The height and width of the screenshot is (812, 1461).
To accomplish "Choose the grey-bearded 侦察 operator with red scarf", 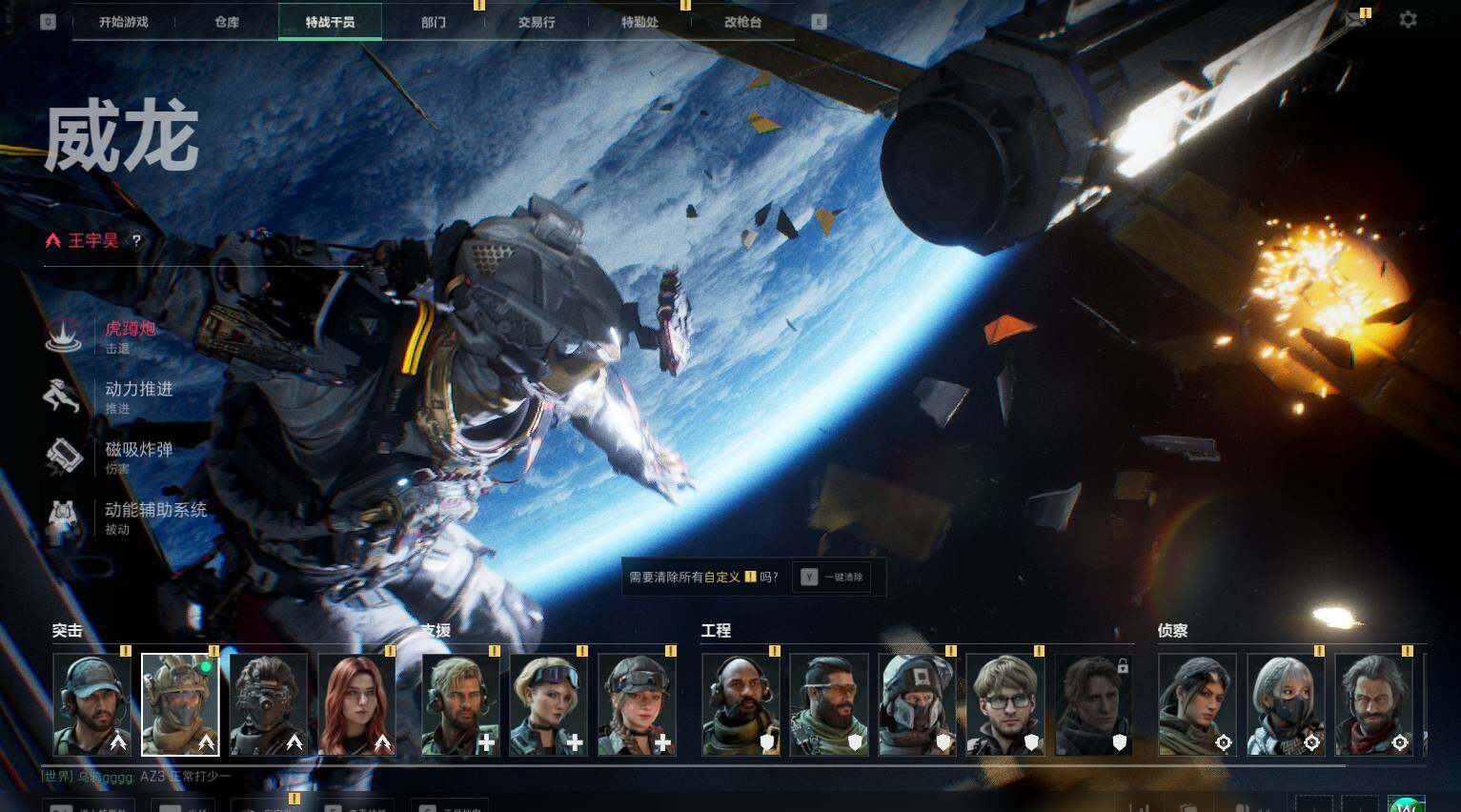I will point(1373,704).
